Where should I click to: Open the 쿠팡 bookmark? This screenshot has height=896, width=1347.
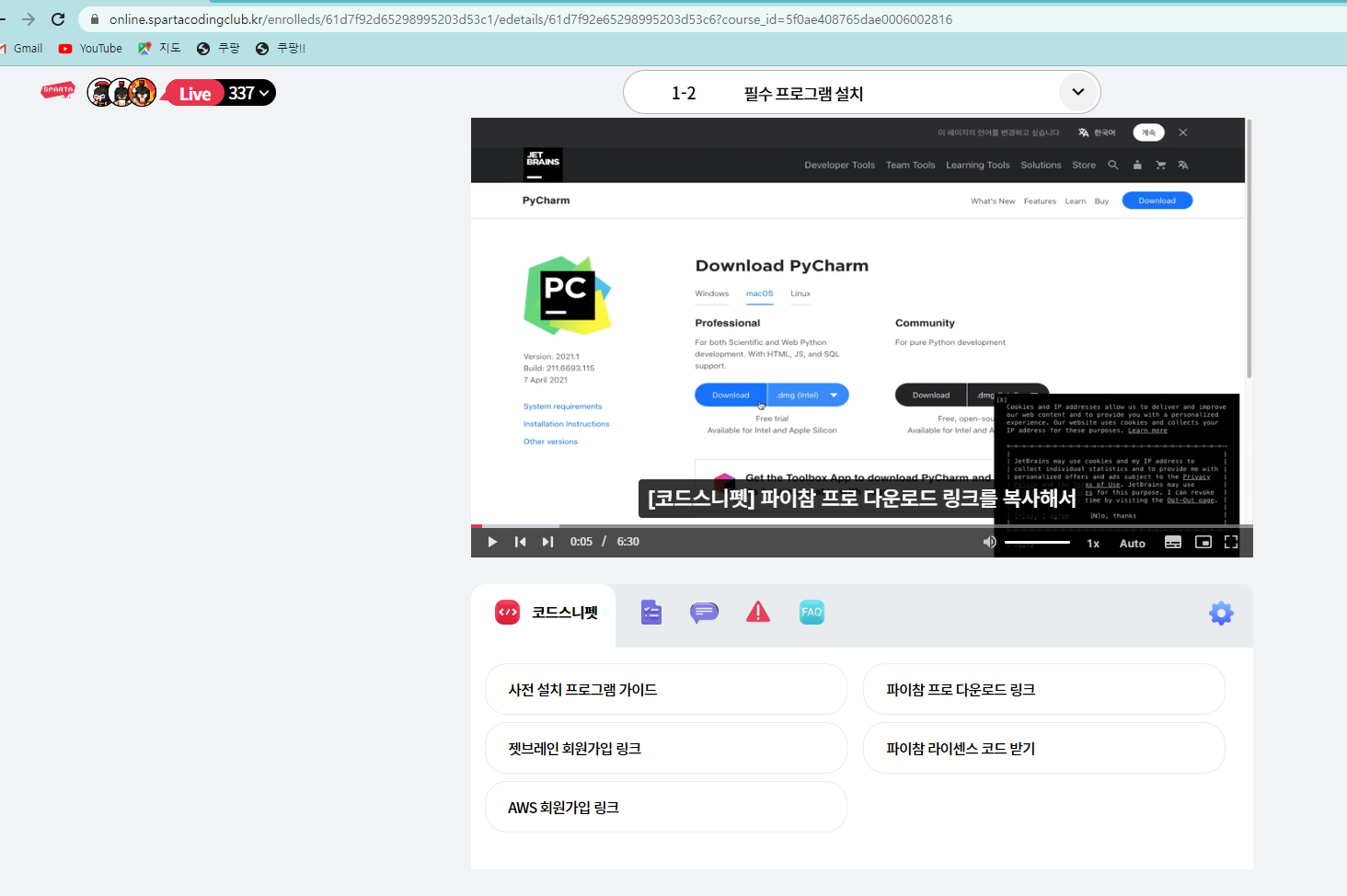click(x=218, y=49)
